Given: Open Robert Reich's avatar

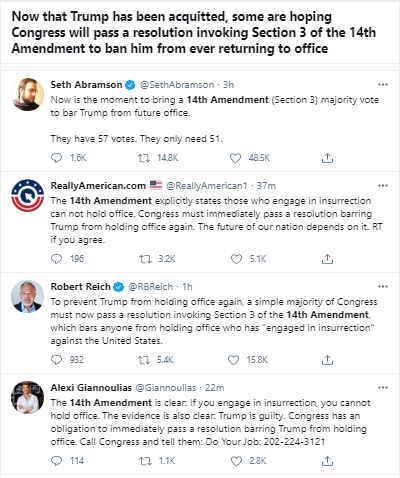Looking at the screenshot, I should (x=28, y=297).
